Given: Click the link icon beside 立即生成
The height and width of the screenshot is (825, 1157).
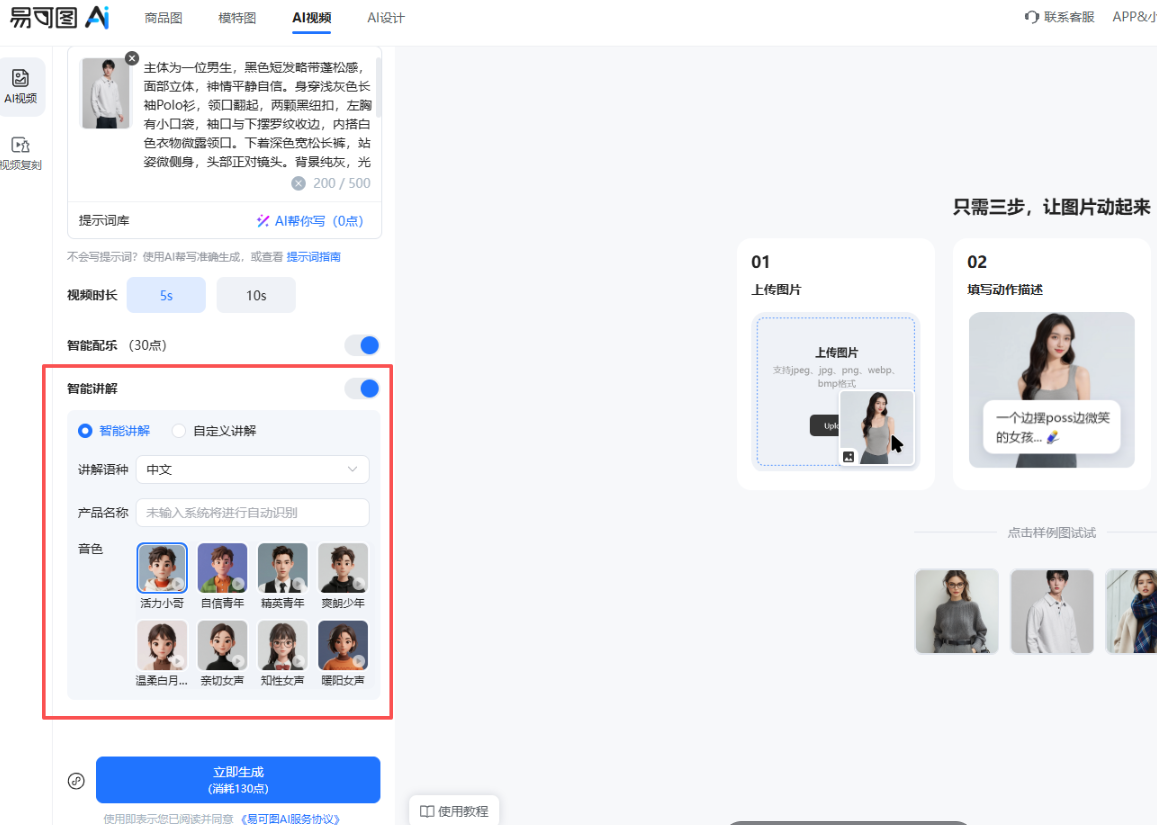Looking at the screenshot, I should tap(76, 781).
